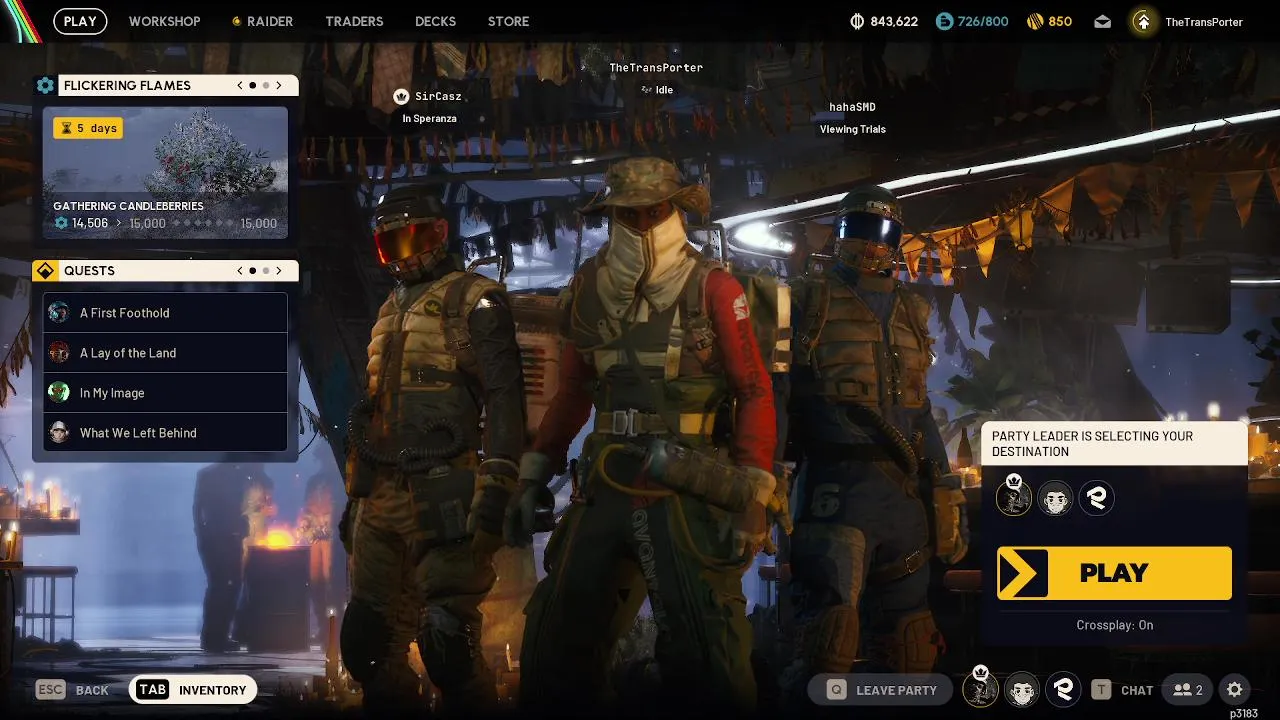Click A Lay of the Land portrait

(x=59, y=353)
